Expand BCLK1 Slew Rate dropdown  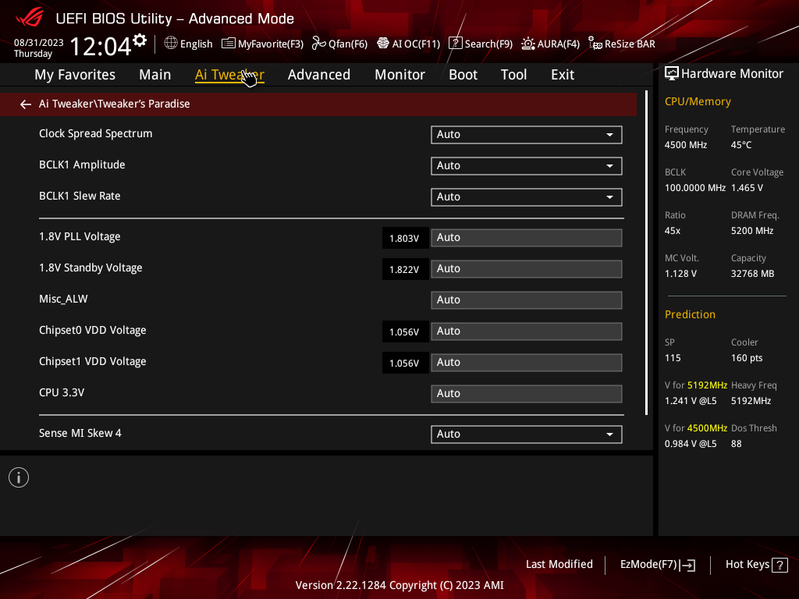click(x=526, y=197)
